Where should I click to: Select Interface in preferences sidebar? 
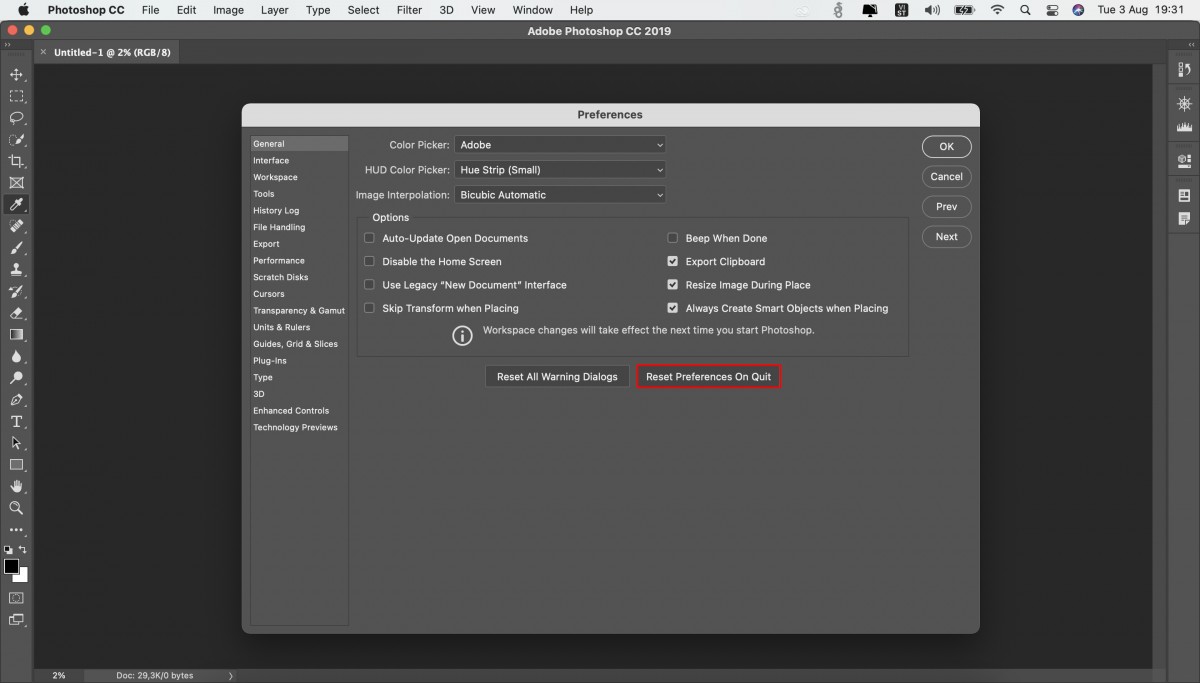(271, 160)
